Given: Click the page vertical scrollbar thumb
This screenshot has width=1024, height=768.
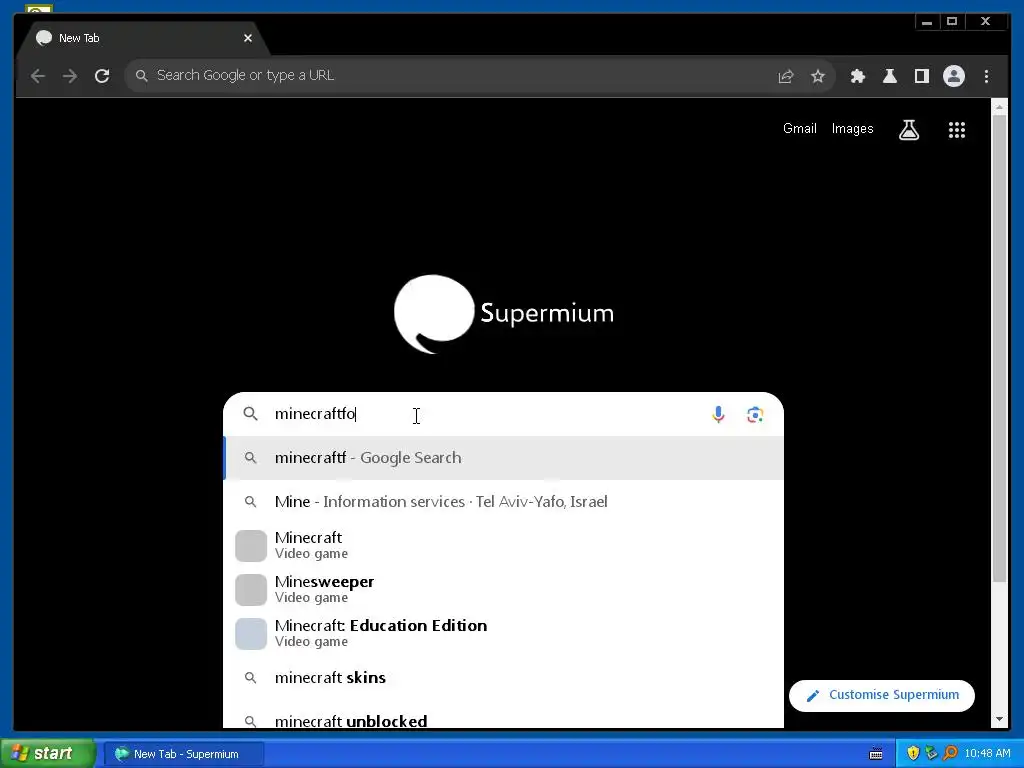Looking at the screenshot, I should pyautogui.click(x=999, y=349).
